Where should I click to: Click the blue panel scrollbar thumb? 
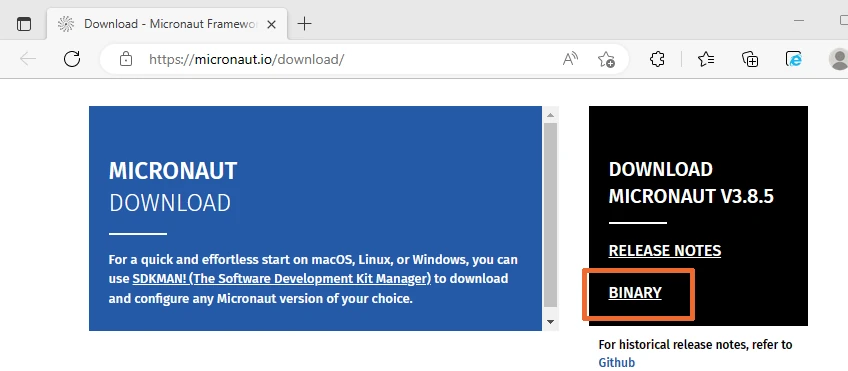click(551, 215)
